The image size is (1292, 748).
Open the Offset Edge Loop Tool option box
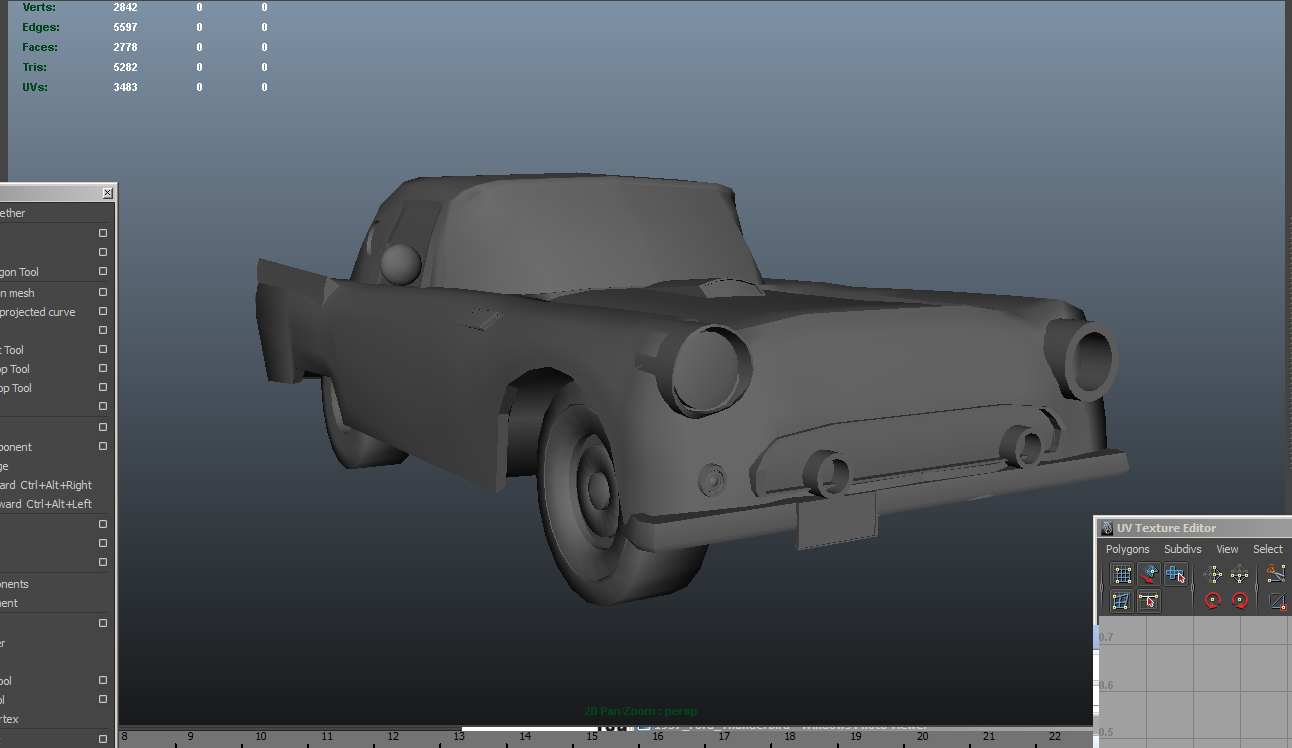pos(102,388)
